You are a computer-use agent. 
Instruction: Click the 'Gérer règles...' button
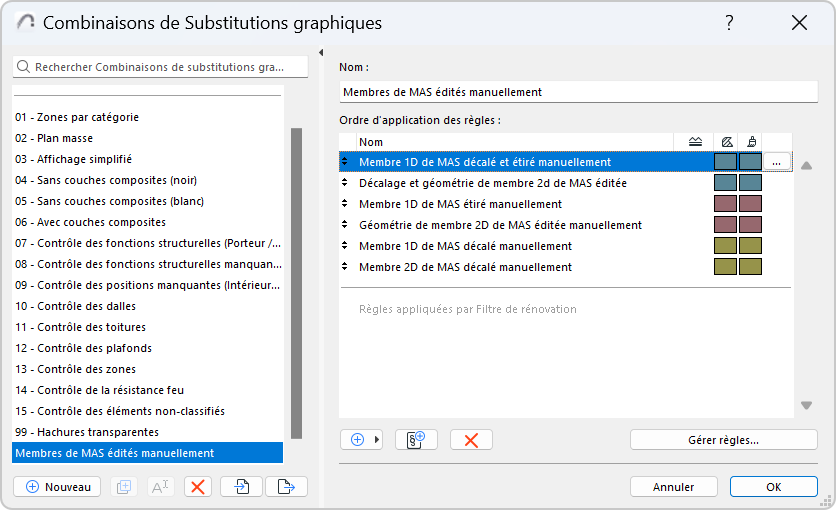723,440
